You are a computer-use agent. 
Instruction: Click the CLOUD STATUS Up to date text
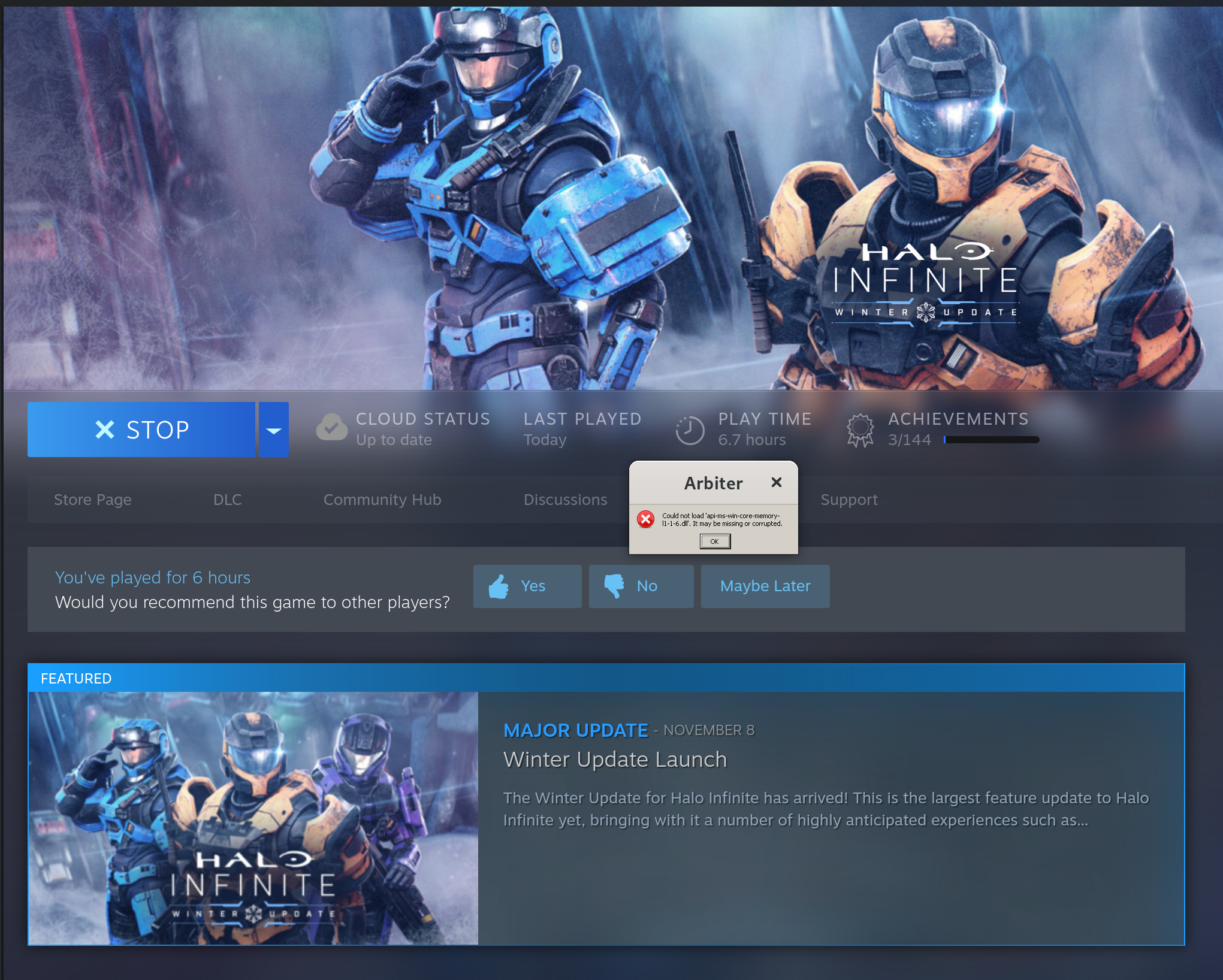423,429
